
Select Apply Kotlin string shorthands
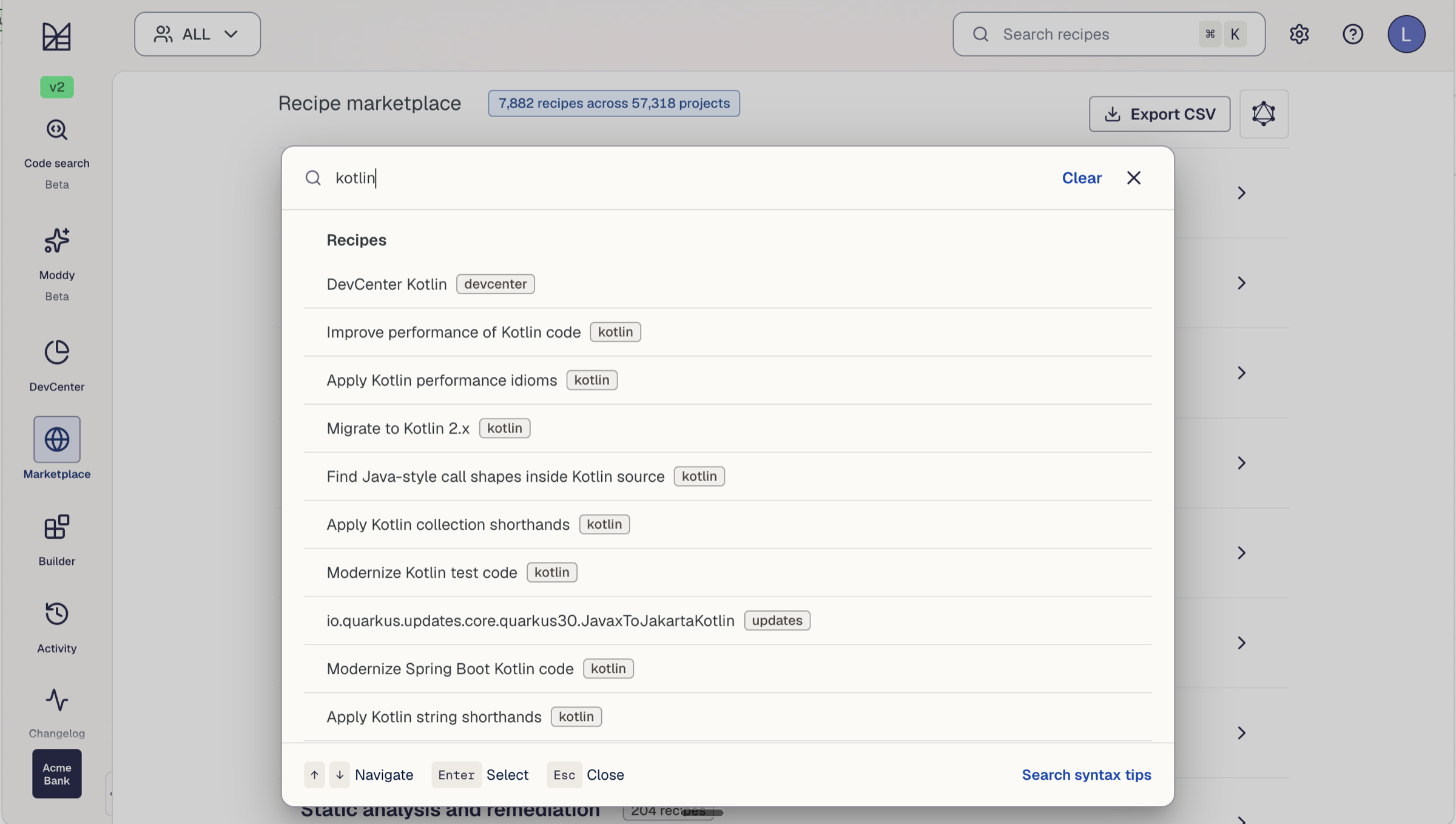[x=727, y=717]
